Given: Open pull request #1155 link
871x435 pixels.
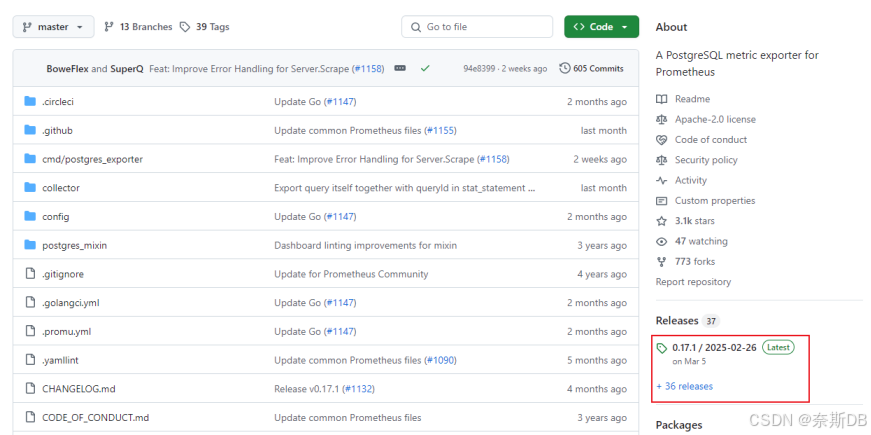Looking at the screenshot, I should click(x=440, y=131).
